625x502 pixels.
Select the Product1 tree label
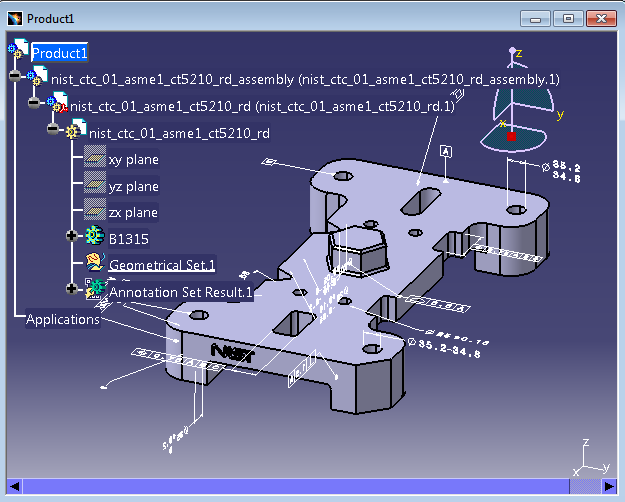(59, 53)
